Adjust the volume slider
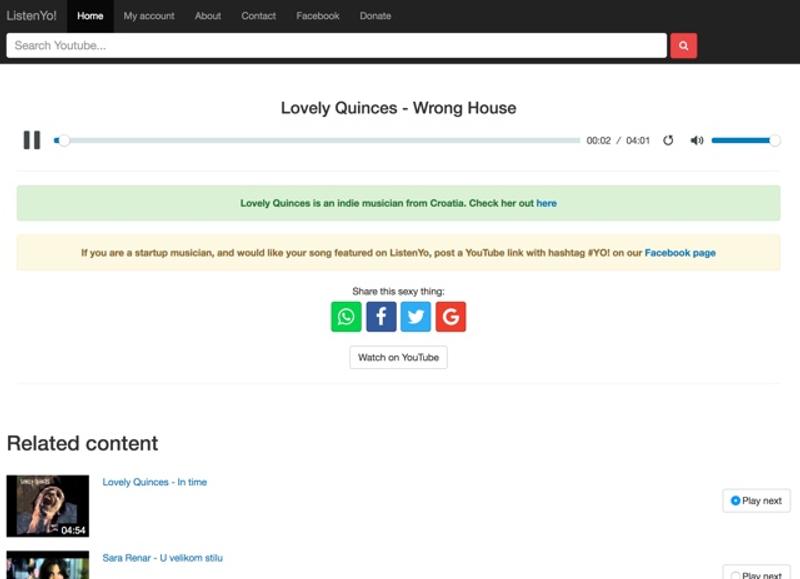This screenshot has width=800, height=579. pos(745,141)
